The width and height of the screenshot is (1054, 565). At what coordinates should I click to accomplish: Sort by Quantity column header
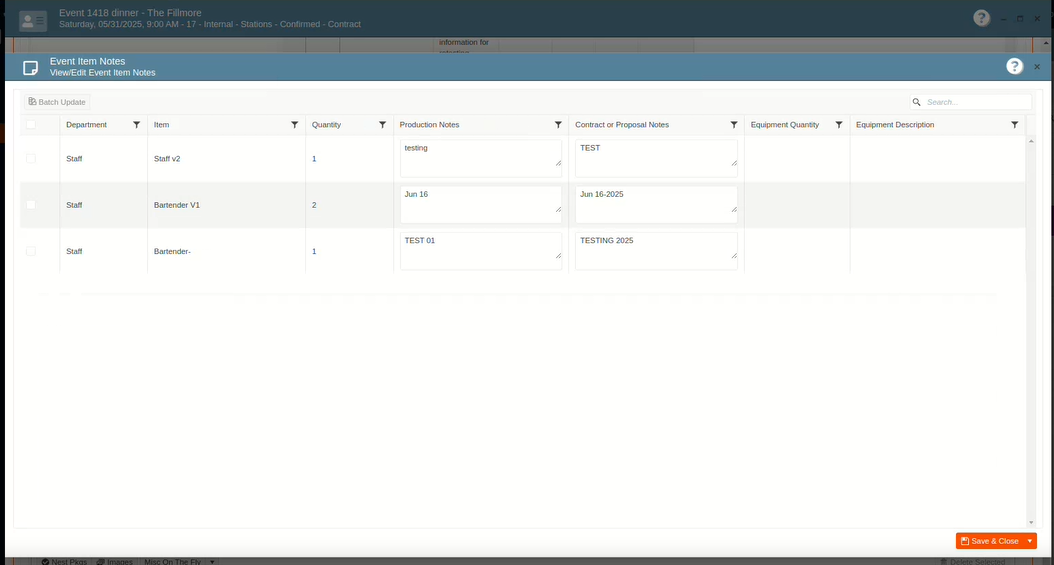click(326, 125)
